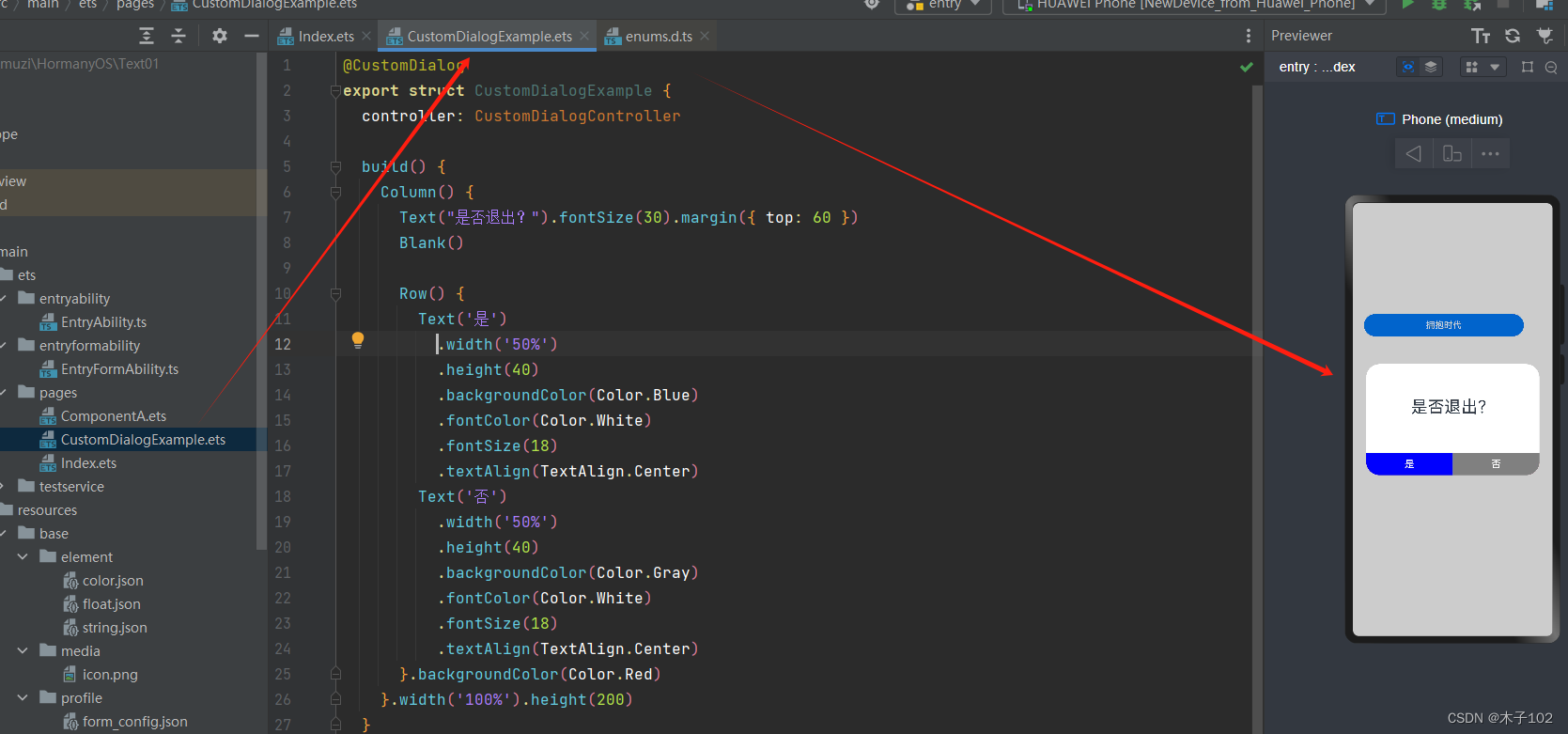Click the green checkmark inspection indicator
This screenshot has height=734, width=1568.
(x=1247, y=67)
